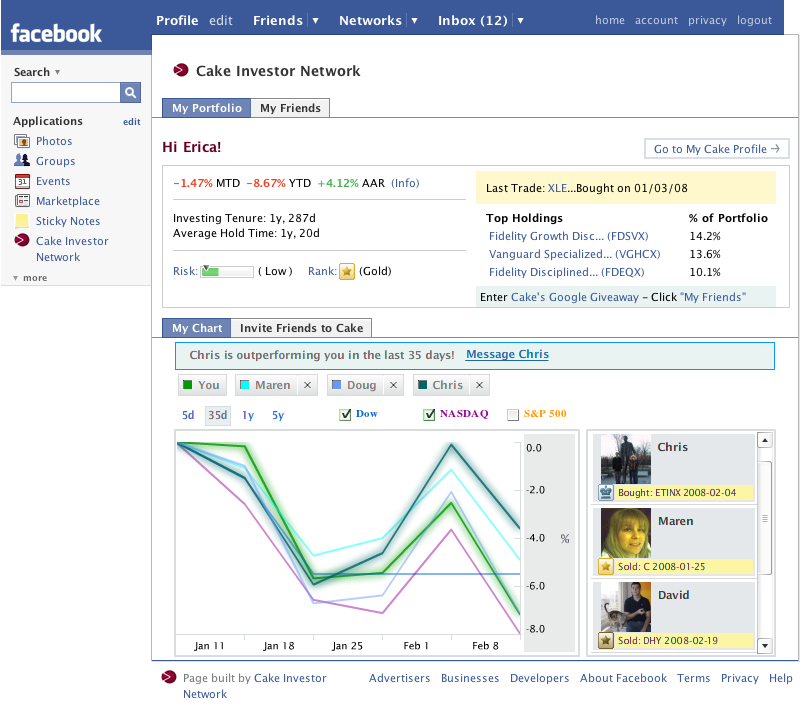Click the "My Friends" giveaway link
The width and height of the screenshot is (802, 719).
[x=713, y=297]
